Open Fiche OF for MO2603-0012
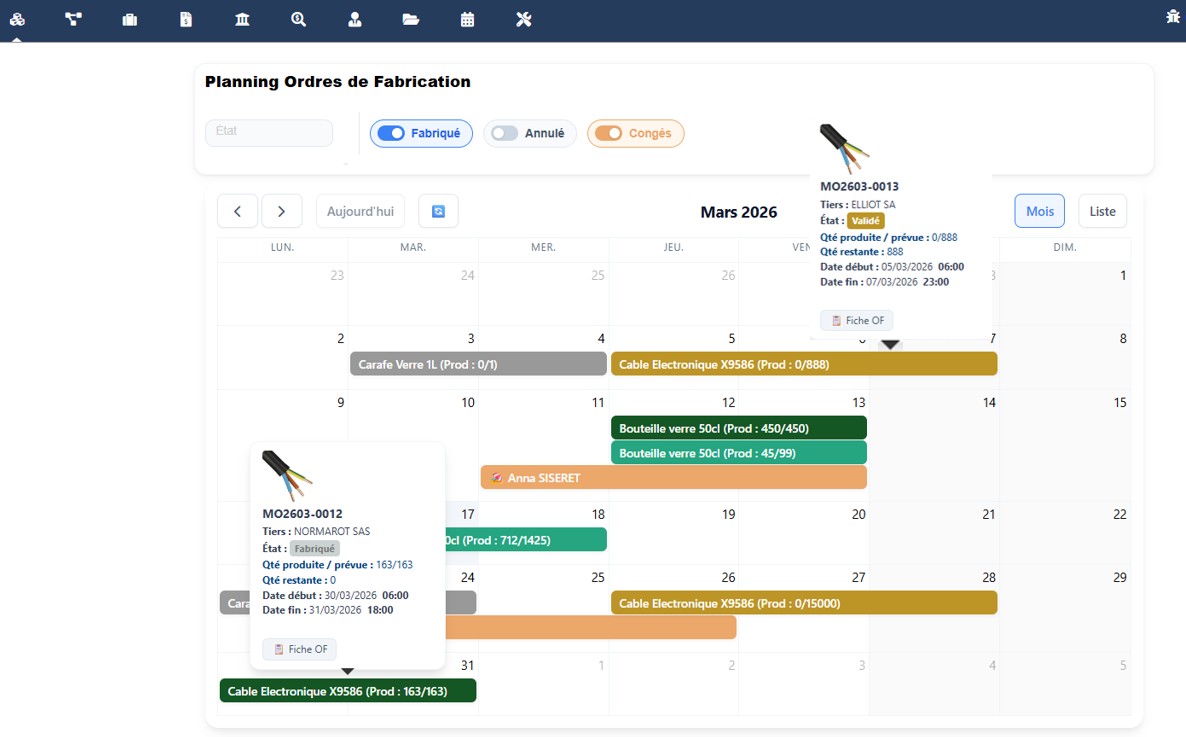The width and height of the screenshot is (1186, 737). [x=300, y=649]
